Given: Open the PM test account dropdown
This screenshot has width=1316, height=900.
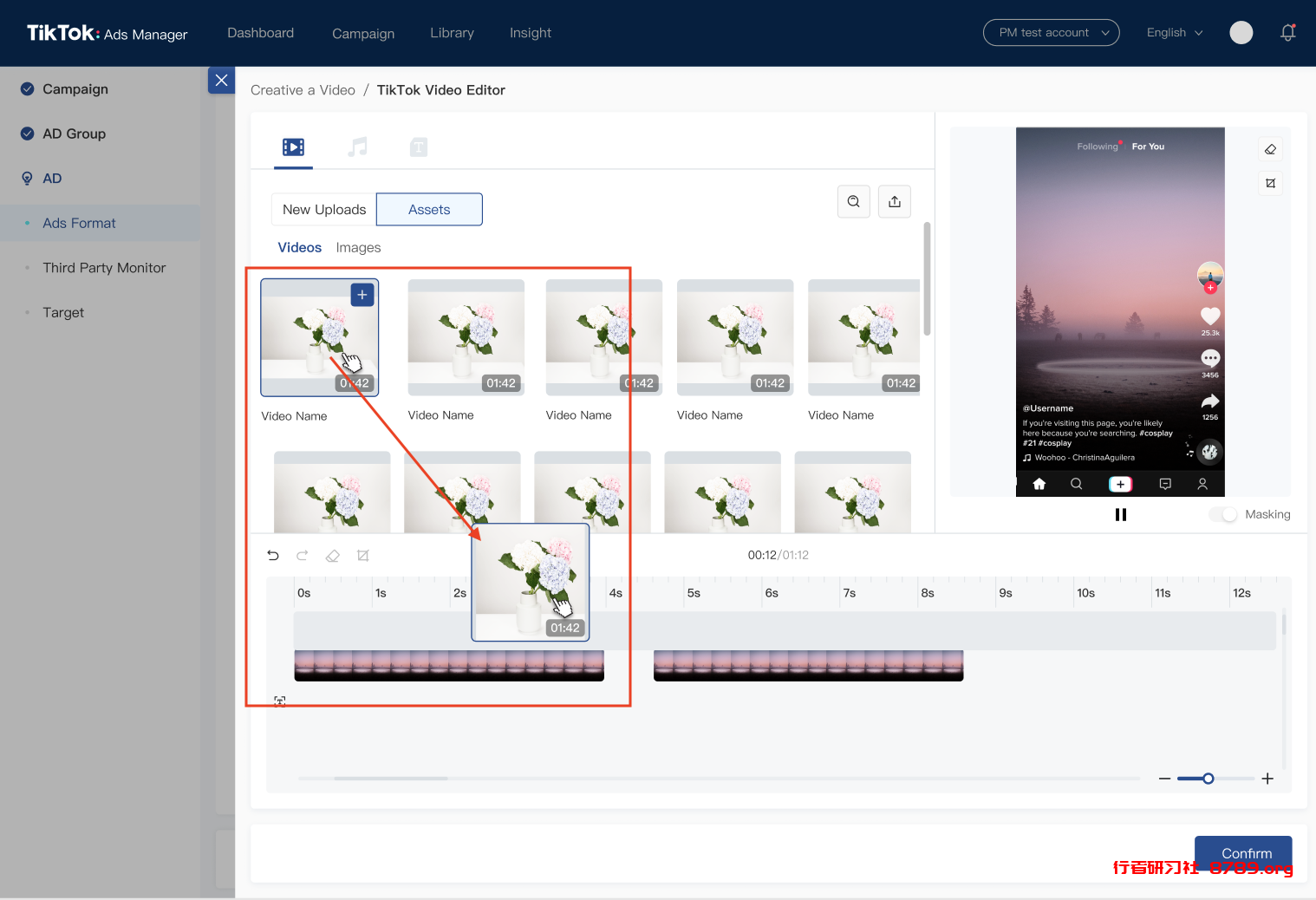Looking at the screenshot, I should 1052,33.
